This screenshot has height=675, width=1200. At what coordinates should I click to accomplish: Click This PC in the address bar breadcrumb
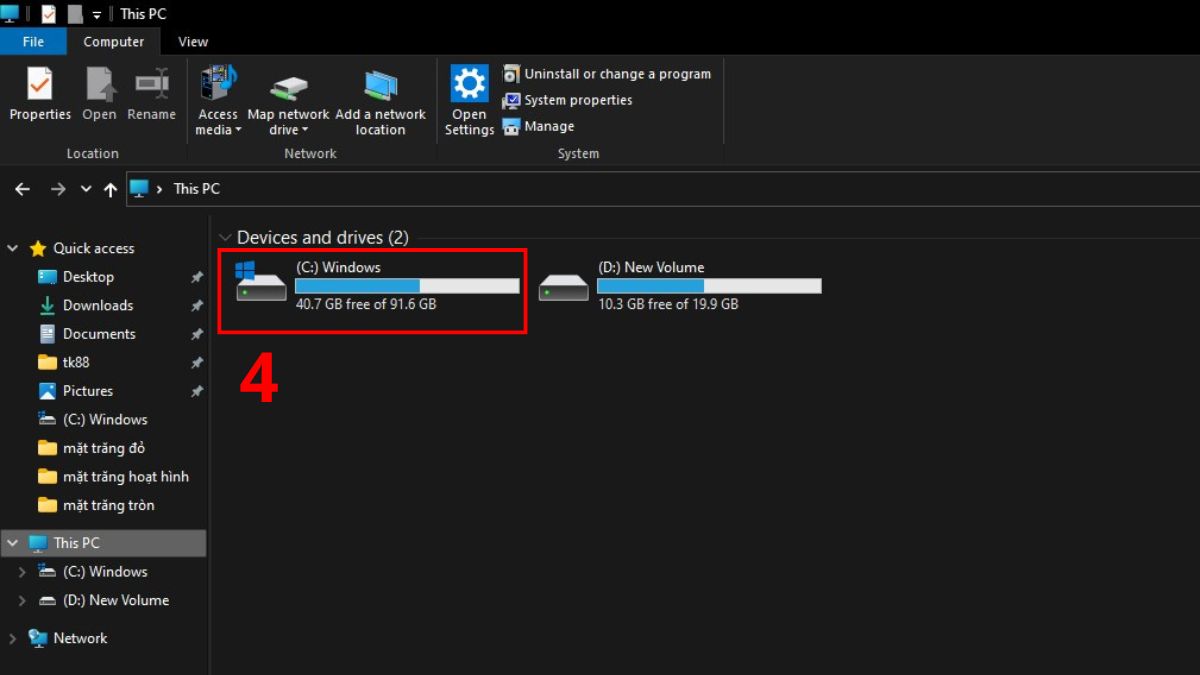coord(196,189)
